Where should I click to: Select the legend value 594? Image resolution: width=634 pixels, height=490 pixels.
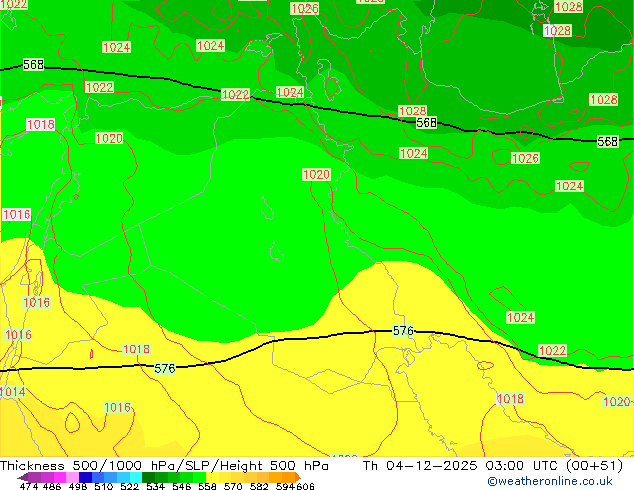pyautogui.click(x=285, y=486)
